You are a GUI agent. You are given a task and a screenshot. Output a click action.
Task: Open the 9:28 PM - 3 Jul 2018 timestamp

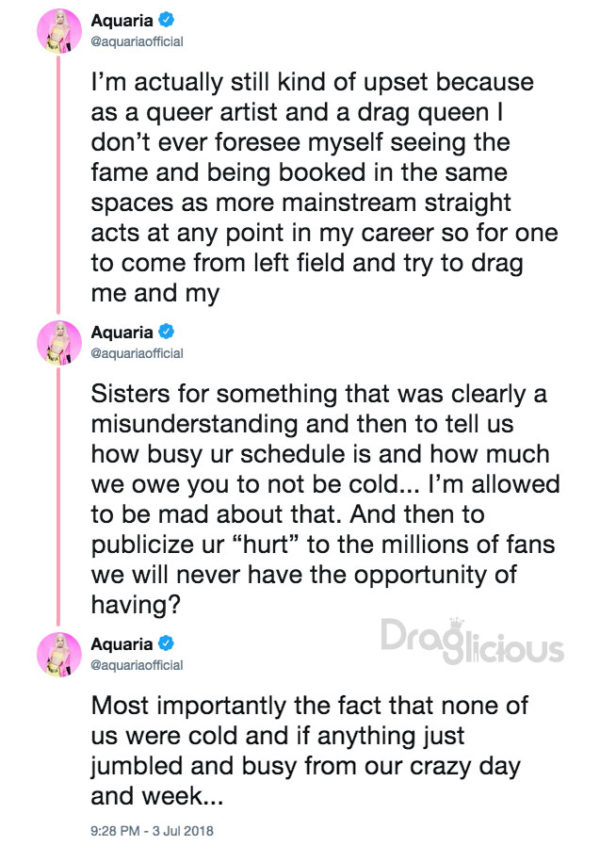[152, 831]
